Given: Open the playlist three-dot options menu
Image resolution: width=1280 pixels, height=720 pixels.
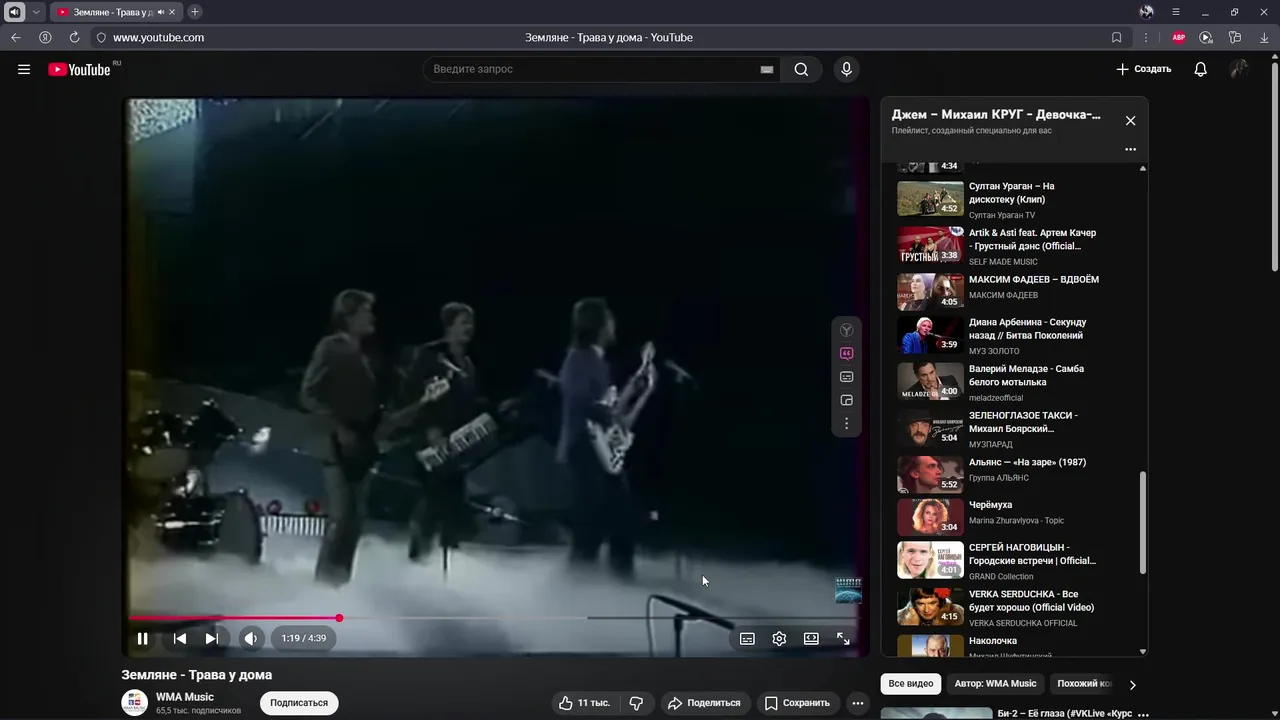Looking at the screenshot, I should point(1130,149).
